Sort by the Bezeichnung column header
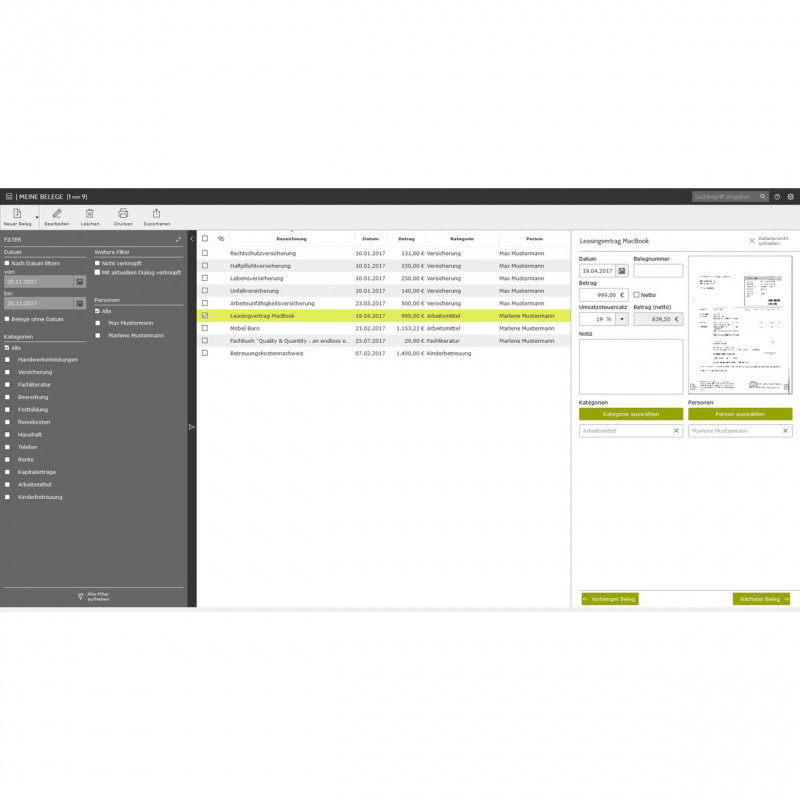 click(x=291, y=239)
